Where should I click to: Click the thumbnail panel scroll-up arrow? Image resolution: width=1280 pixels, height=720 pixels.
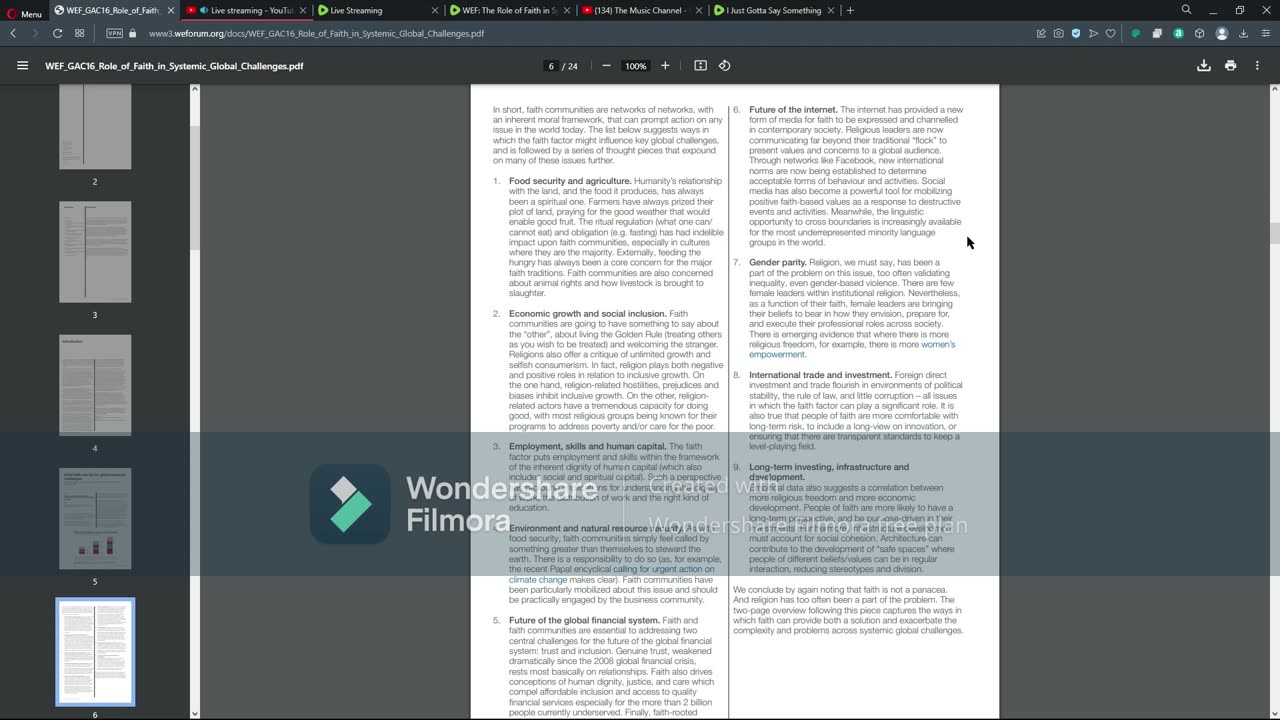point(195,90)
